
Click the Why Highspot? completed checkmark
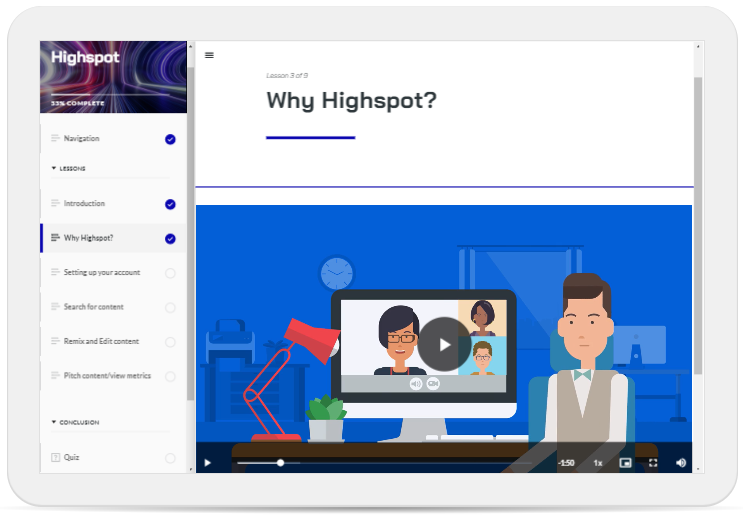pos(170,239)
